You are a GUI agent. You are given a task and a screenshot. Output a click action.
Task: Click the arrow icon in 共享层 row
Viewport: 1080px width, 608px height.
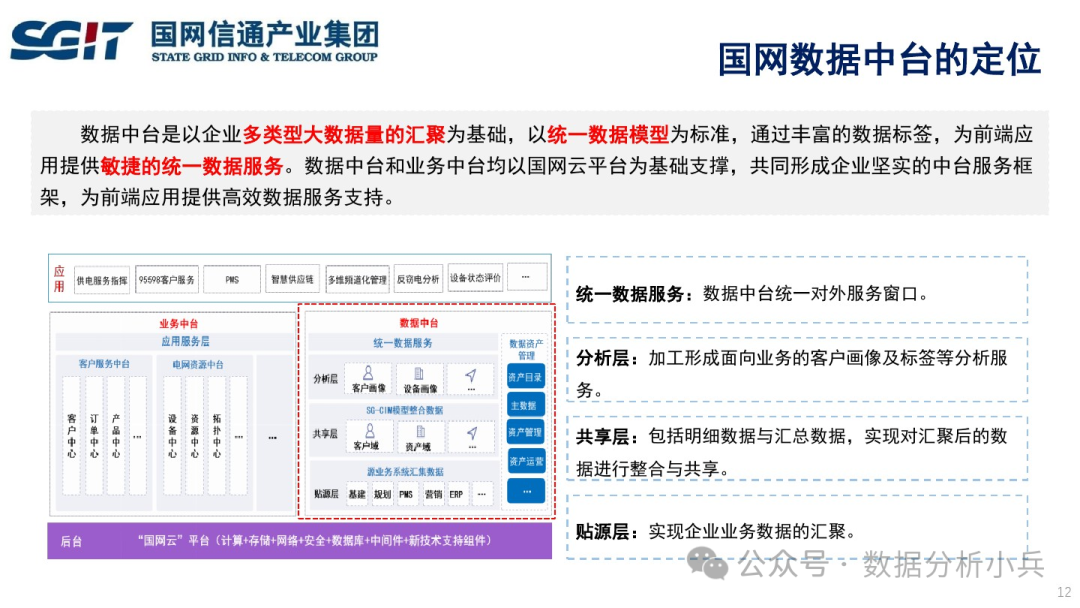471,433
